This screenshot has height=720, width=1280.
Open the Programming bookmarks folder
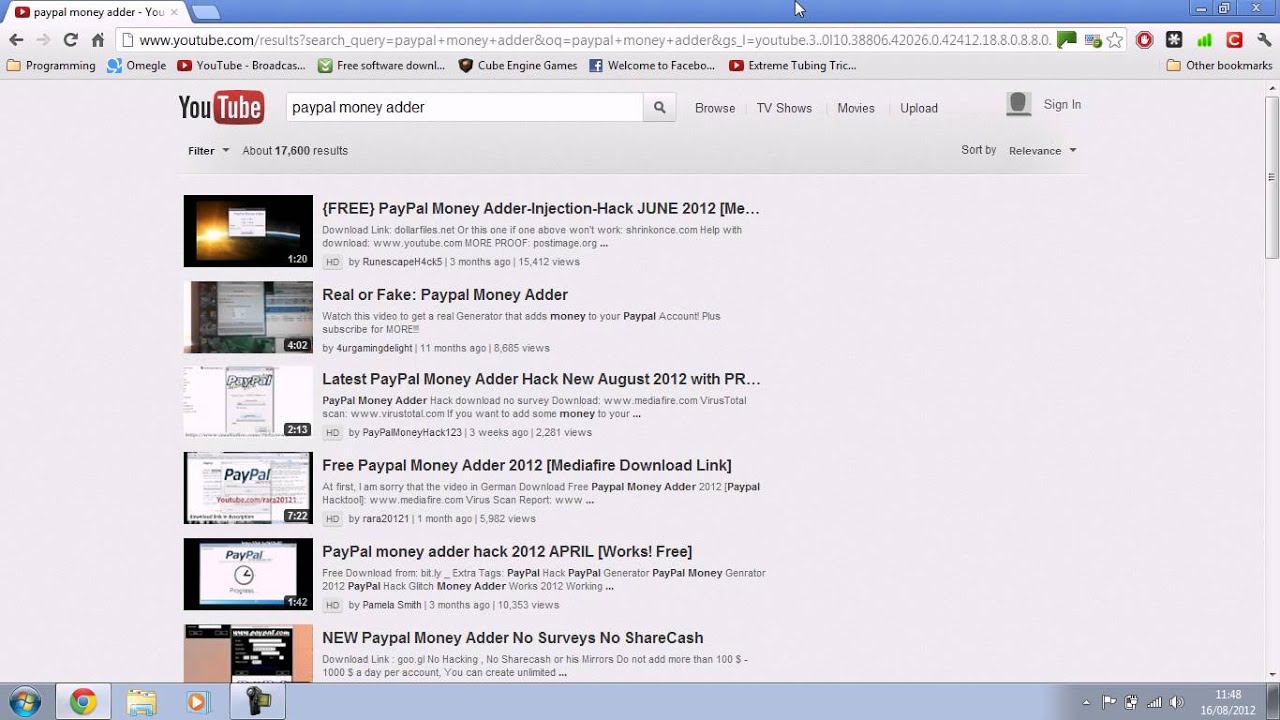point(51,65)
